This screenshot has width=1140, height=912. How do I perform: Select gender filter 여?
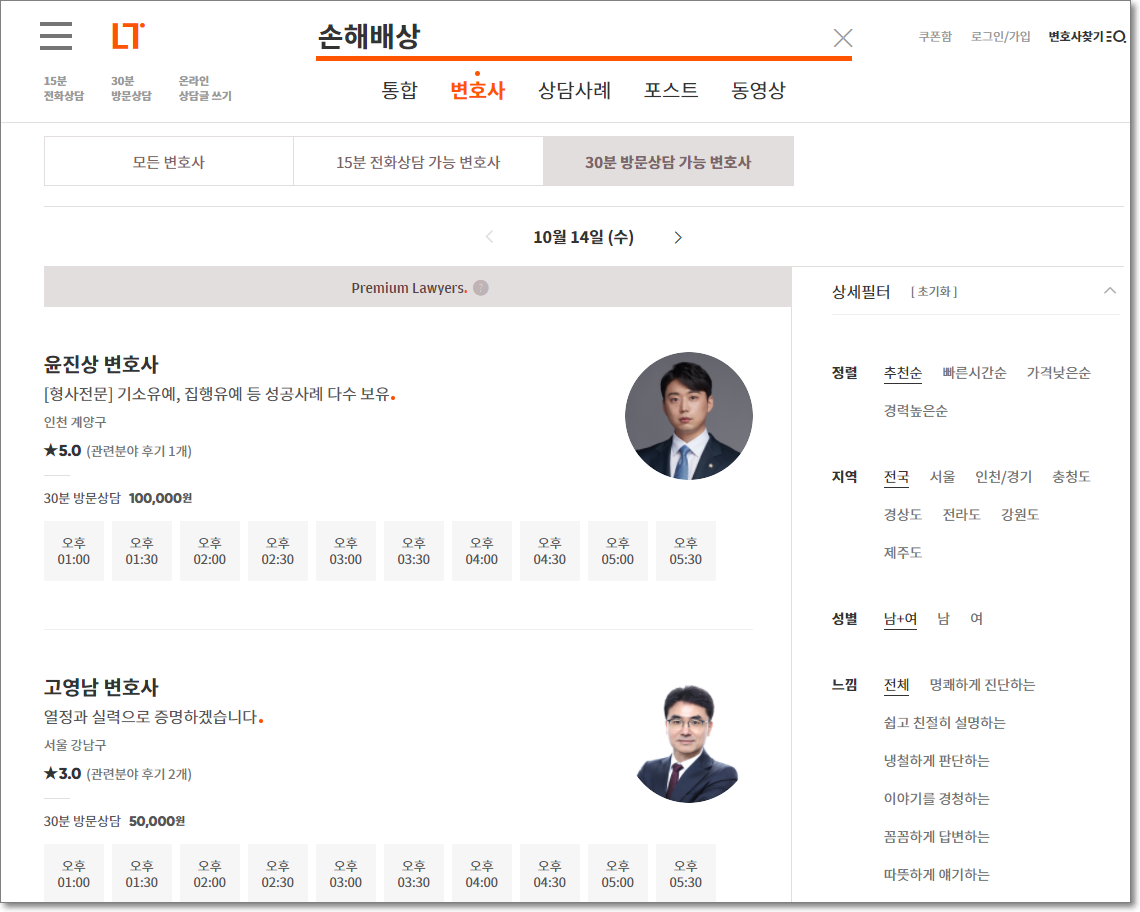coord(976,619)
